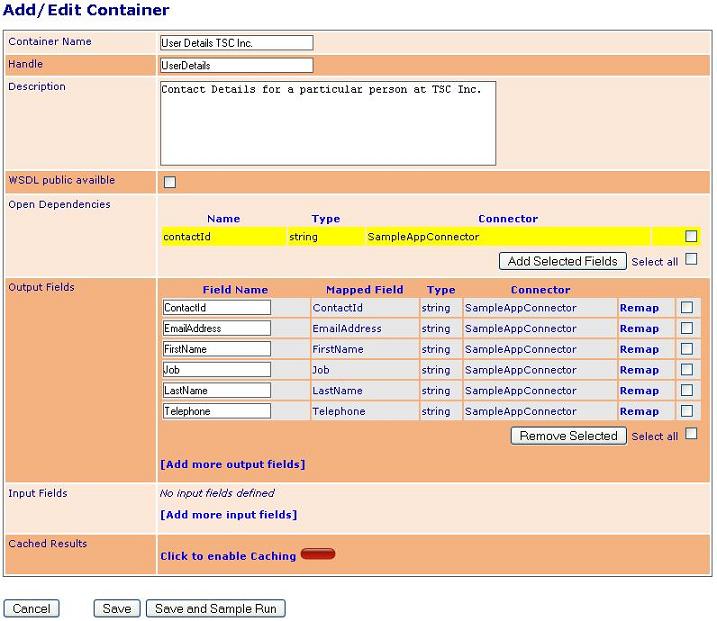Edit the Telephone field name box
Image resolution: width=717 pixels, height=621 pixels.
coord(217,411)
